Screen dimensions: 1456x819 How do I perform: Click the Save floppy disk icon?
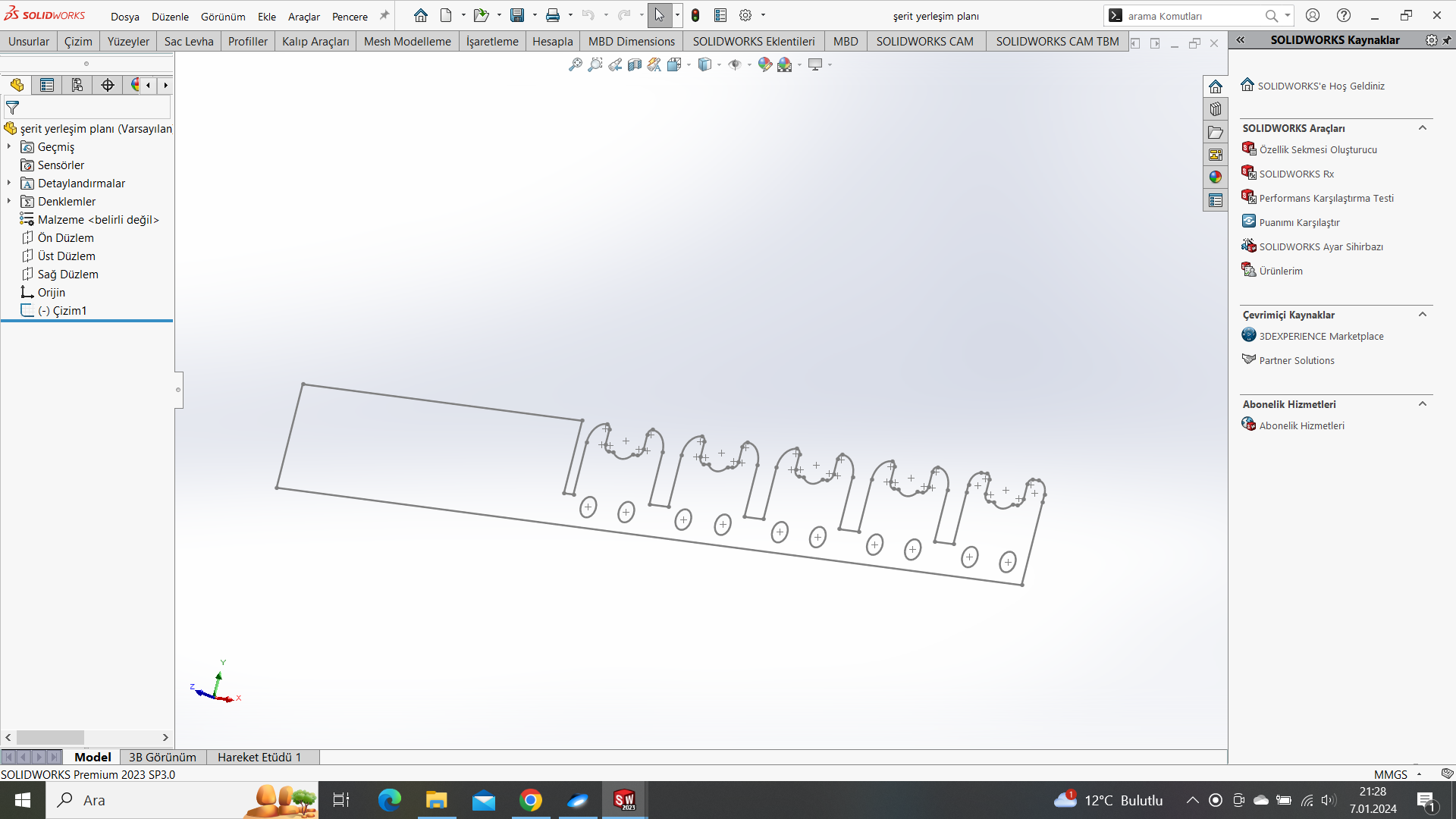pos(517,15)
